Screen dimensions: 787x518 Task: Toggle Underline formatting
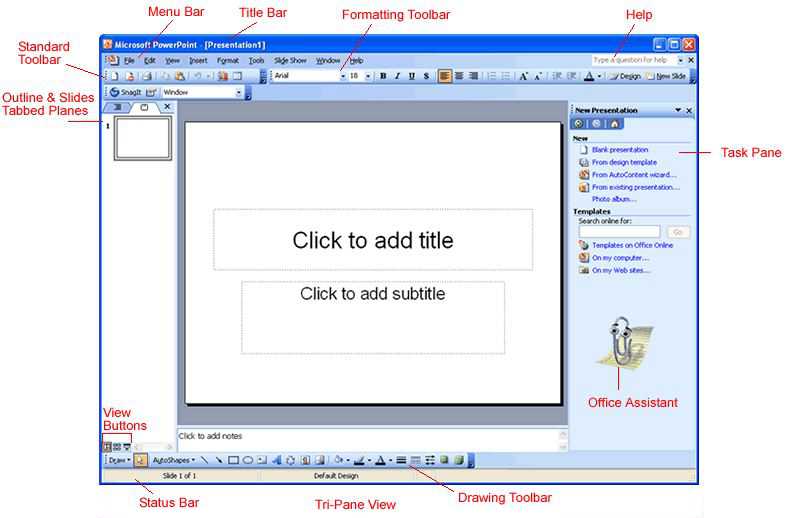[x=412, y=76]
